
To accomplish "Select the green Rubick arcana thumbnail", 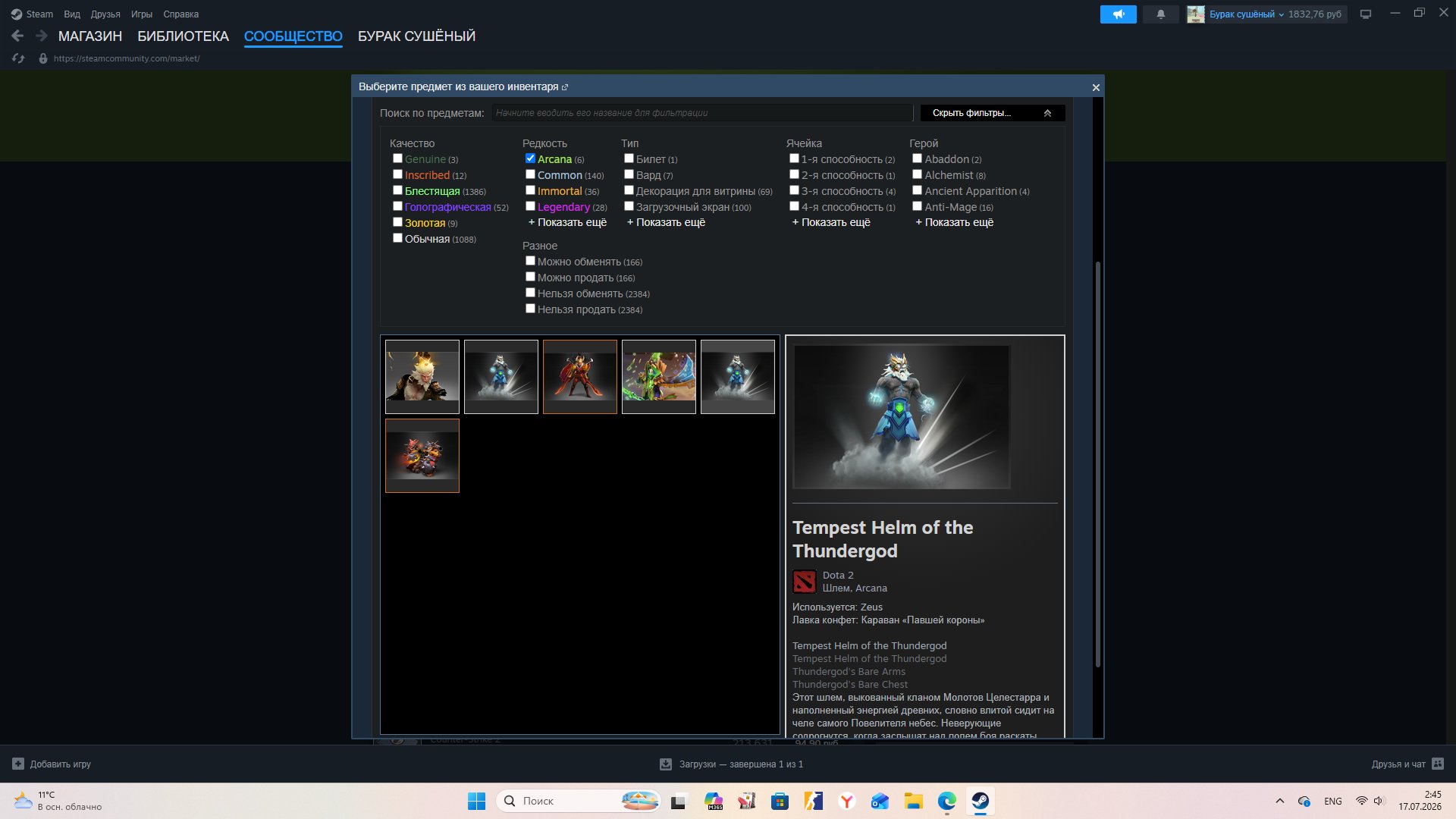I will pos(659,377).
